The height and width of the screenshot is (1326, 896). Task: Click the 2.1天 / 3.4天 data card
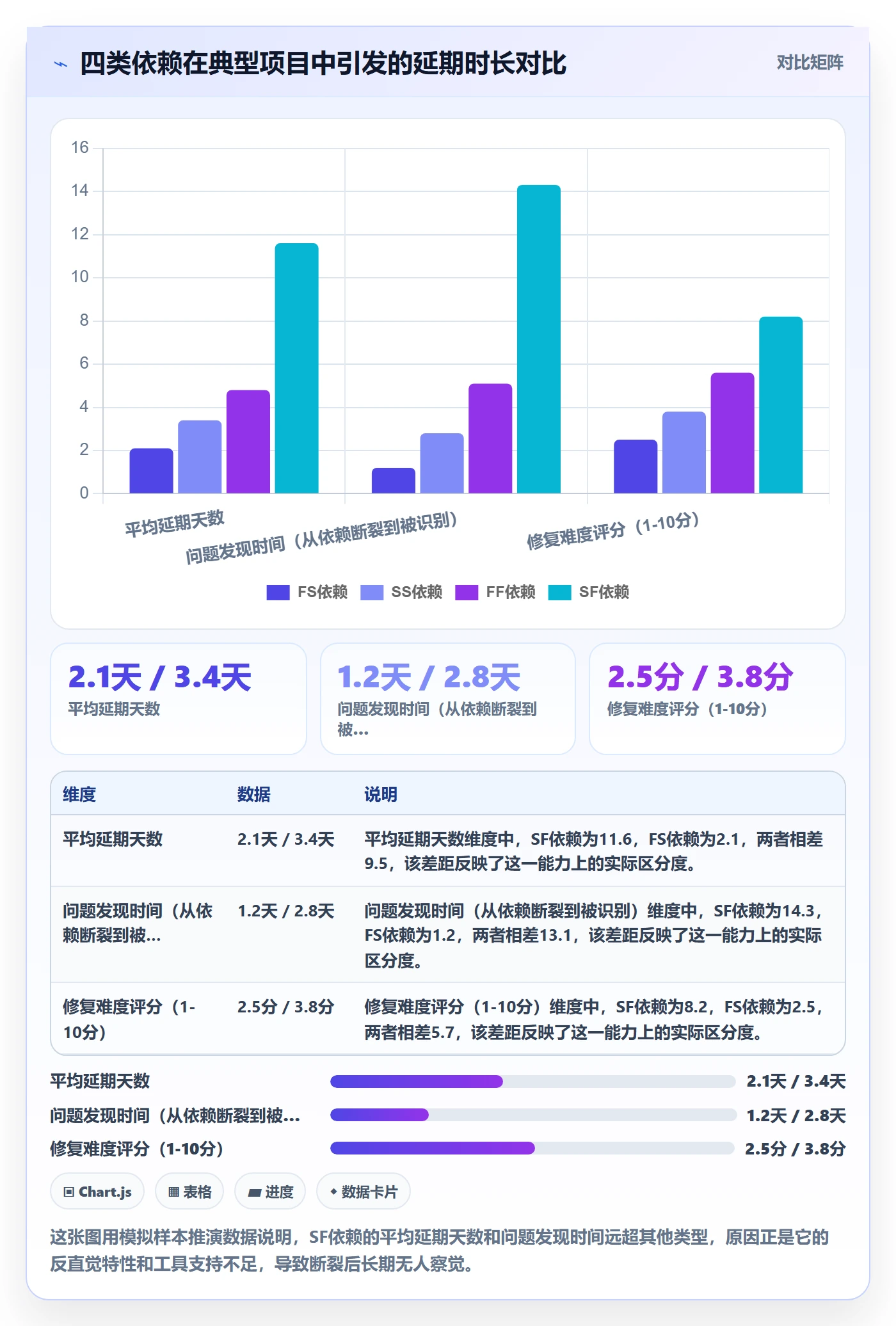point(179,699)
